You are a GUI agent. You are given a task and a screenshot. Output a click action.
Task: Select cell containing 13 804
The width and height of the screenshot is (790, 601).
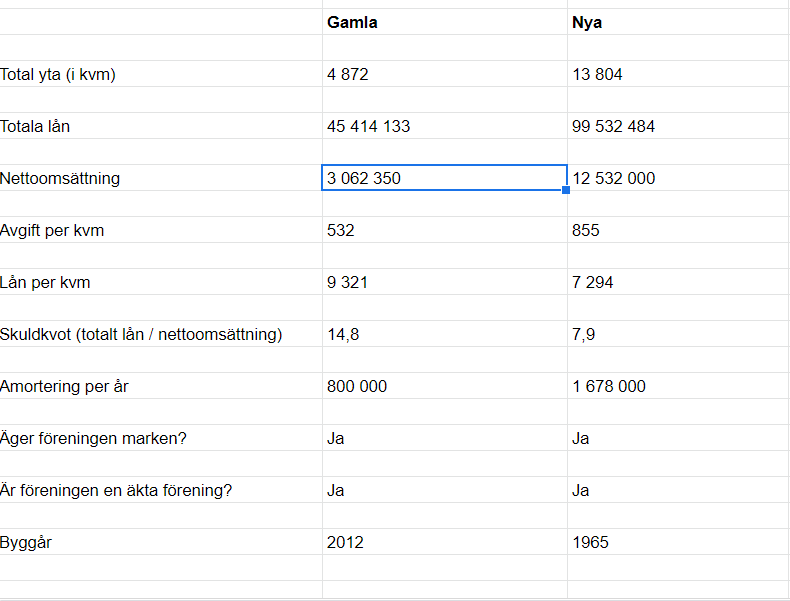coord(678,74)
